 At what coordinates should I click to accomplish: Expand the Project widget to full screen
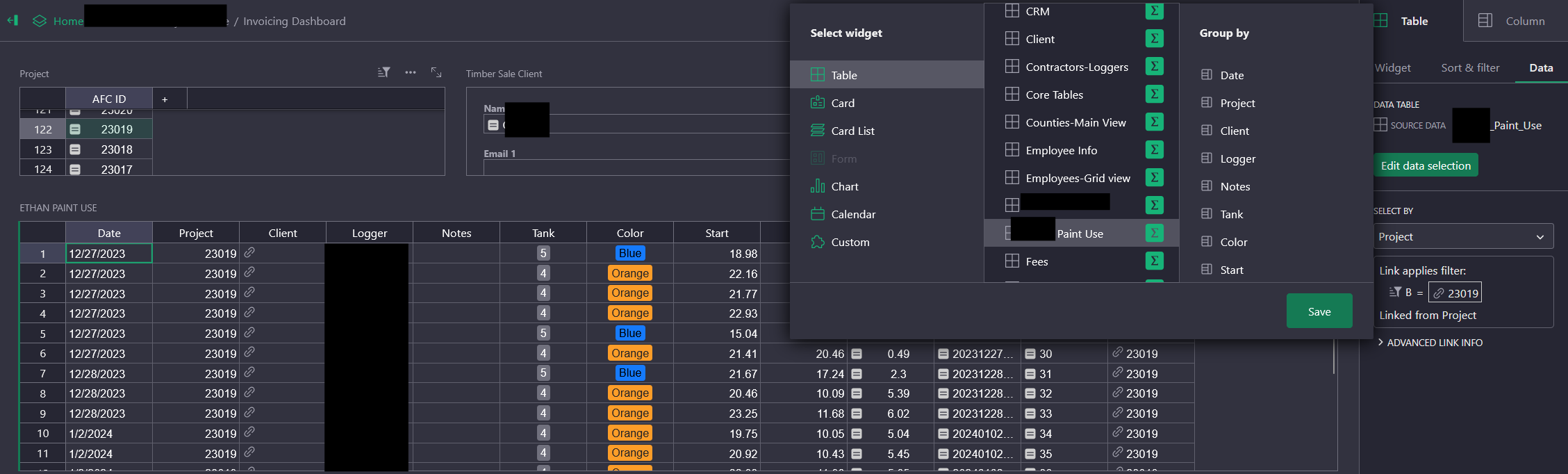tap(436, 72)
